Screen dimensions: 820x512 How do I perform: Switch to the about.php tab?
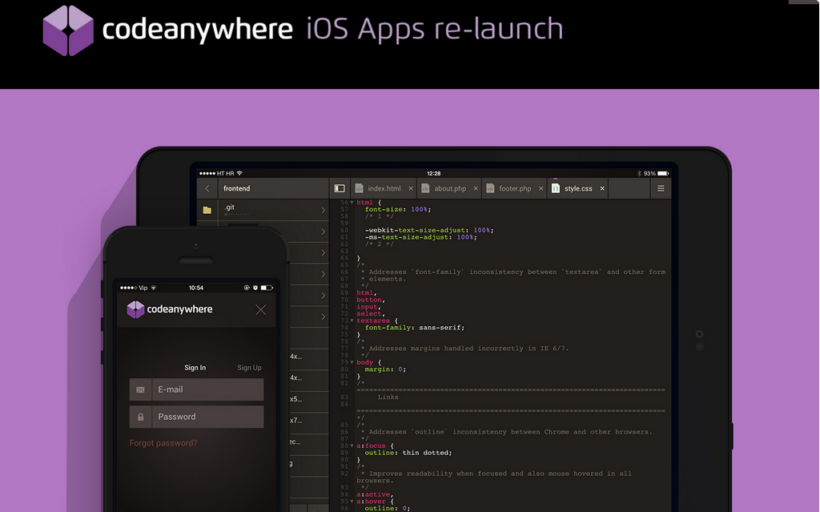point(450,188)
